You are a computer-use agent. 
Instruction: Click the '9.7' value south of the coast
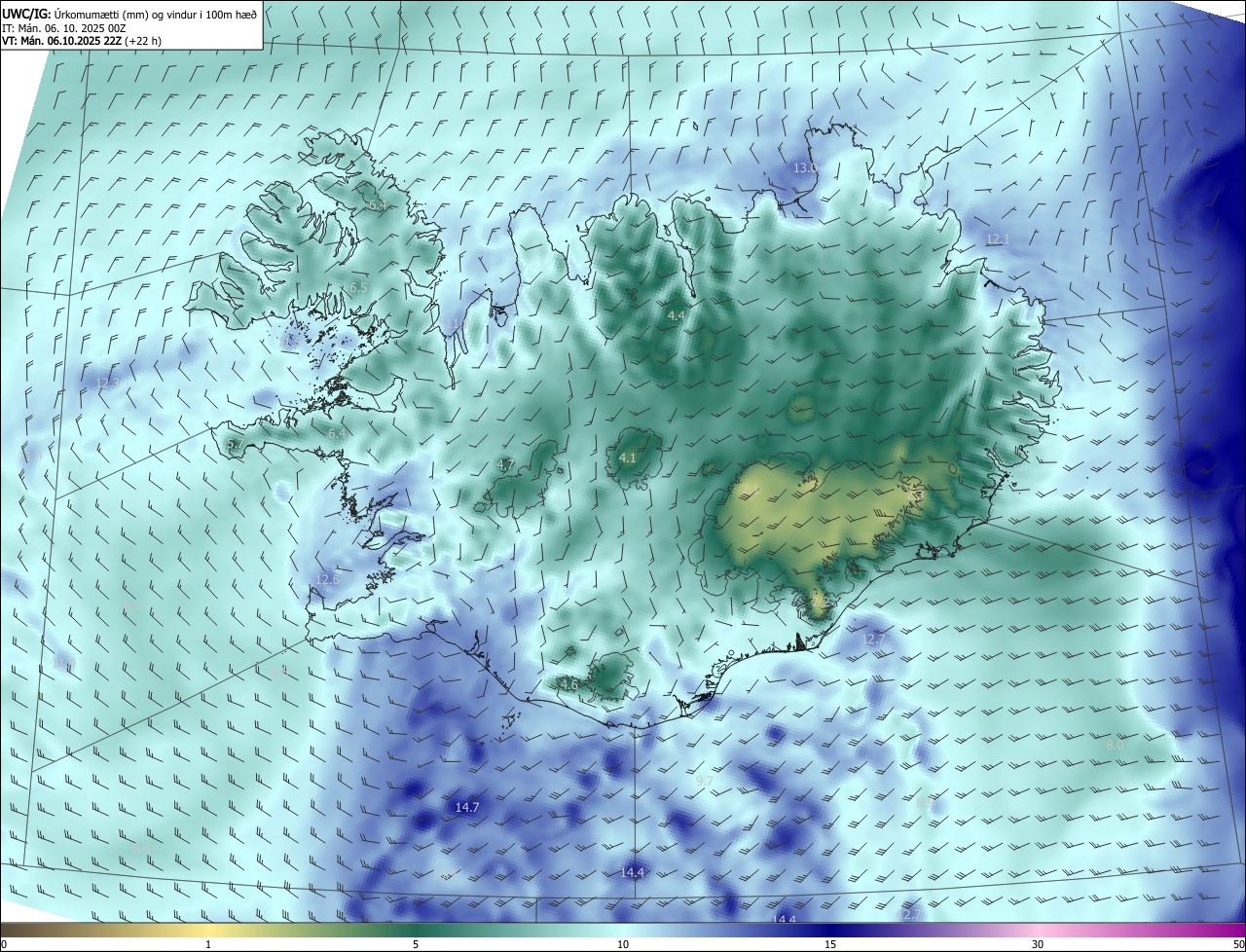(706, 781)
